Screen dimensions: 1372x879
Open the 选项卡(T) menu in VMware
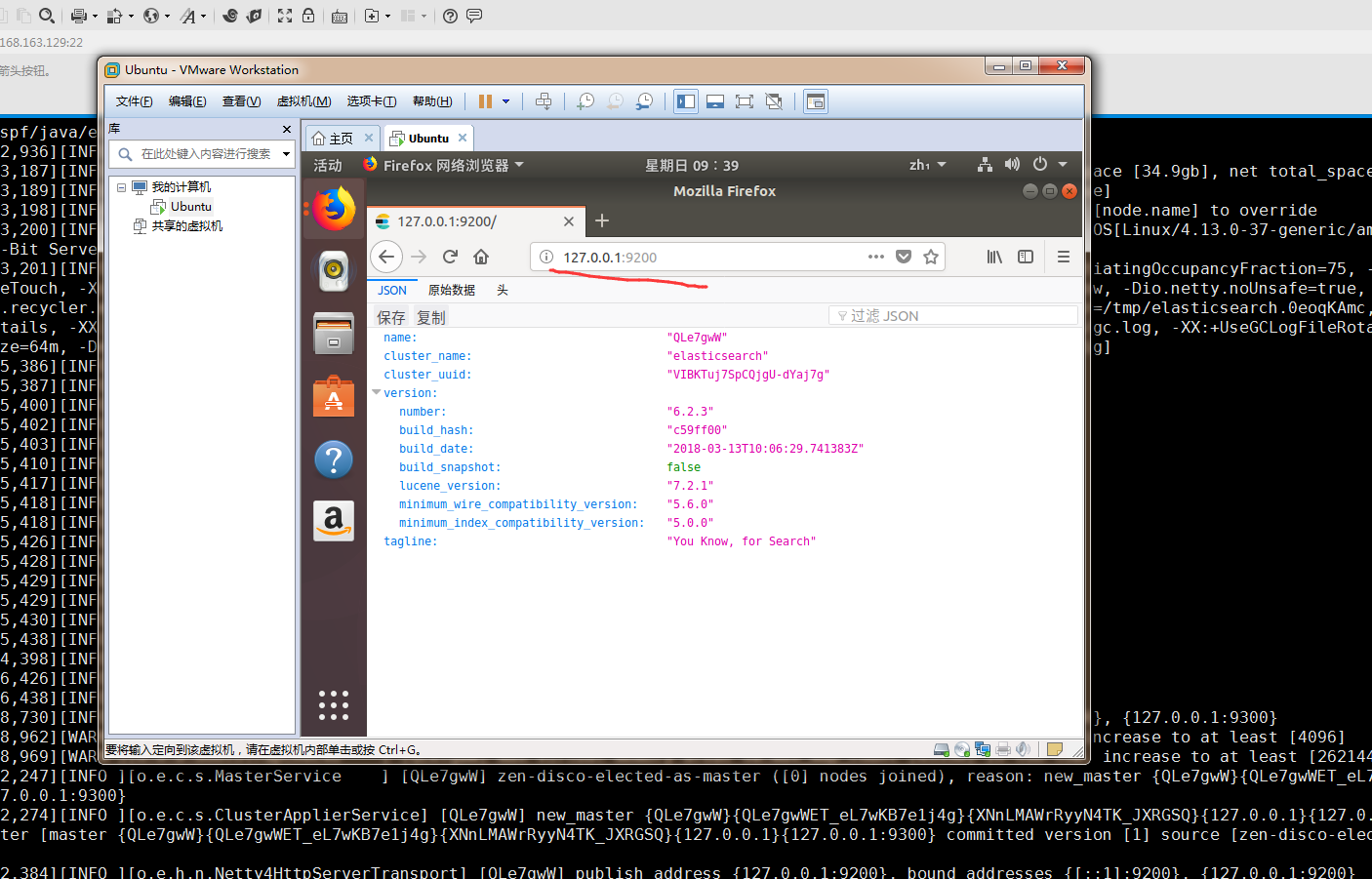372,101
